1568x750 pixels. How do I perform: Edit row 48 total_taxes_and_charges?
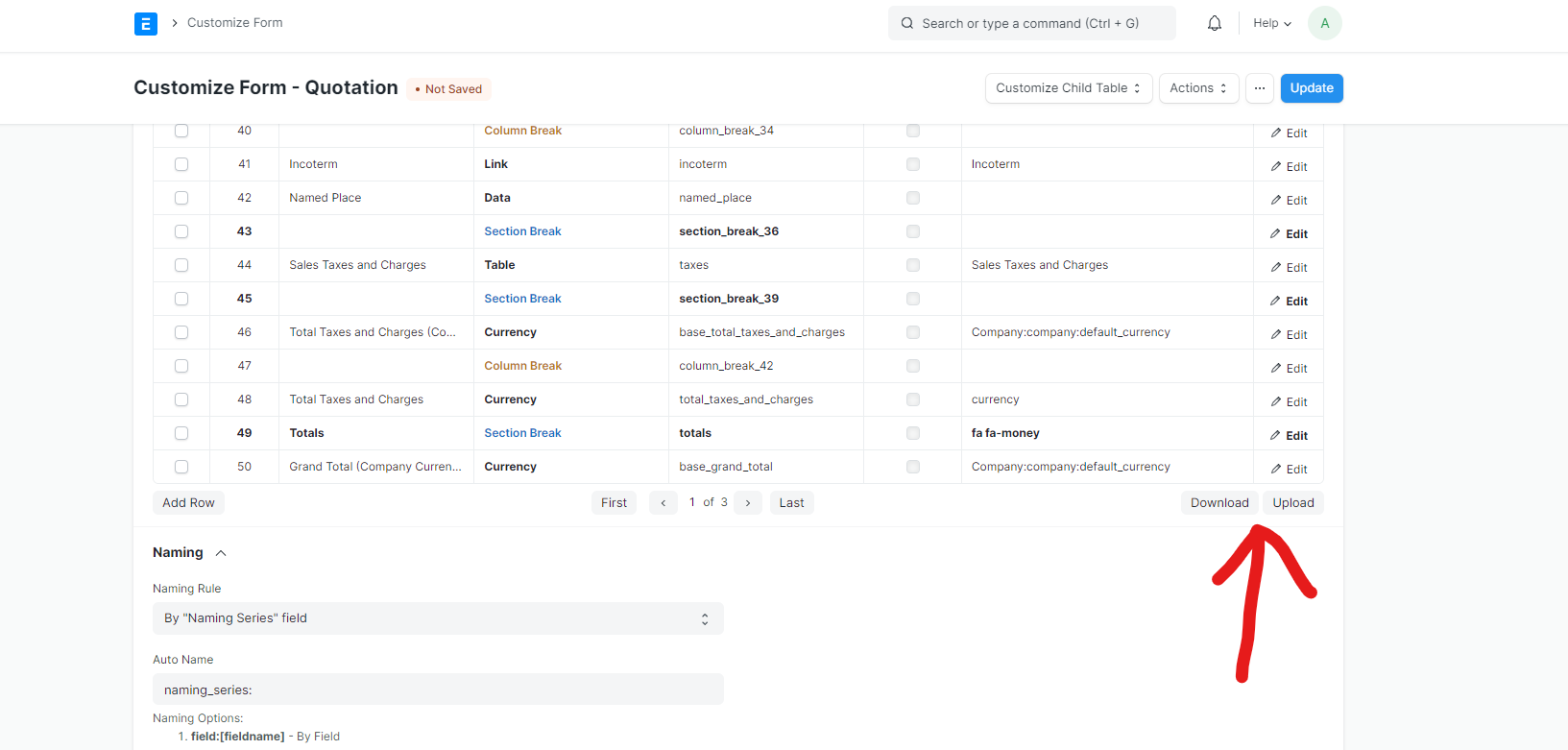click(1289, 402)
